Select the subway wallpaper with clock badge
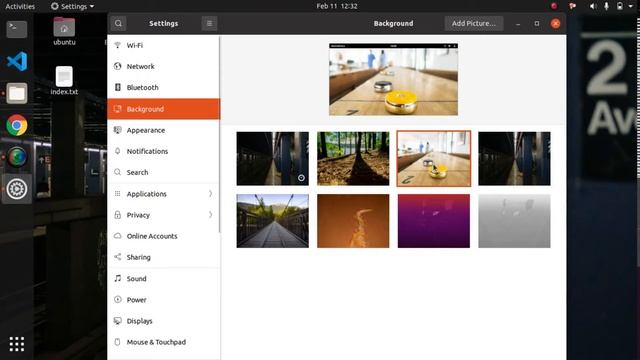This screenshot has height=360, width=640. click(x=273, y=158)
